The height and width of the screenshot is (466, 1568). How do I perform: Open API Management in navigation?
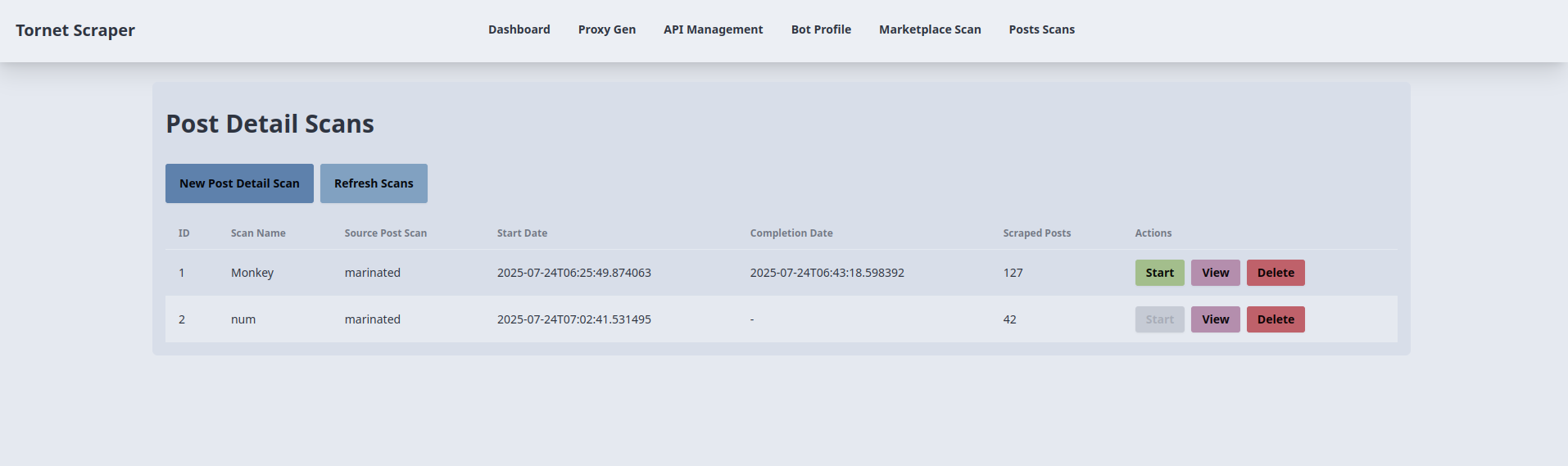coord(713,29)
